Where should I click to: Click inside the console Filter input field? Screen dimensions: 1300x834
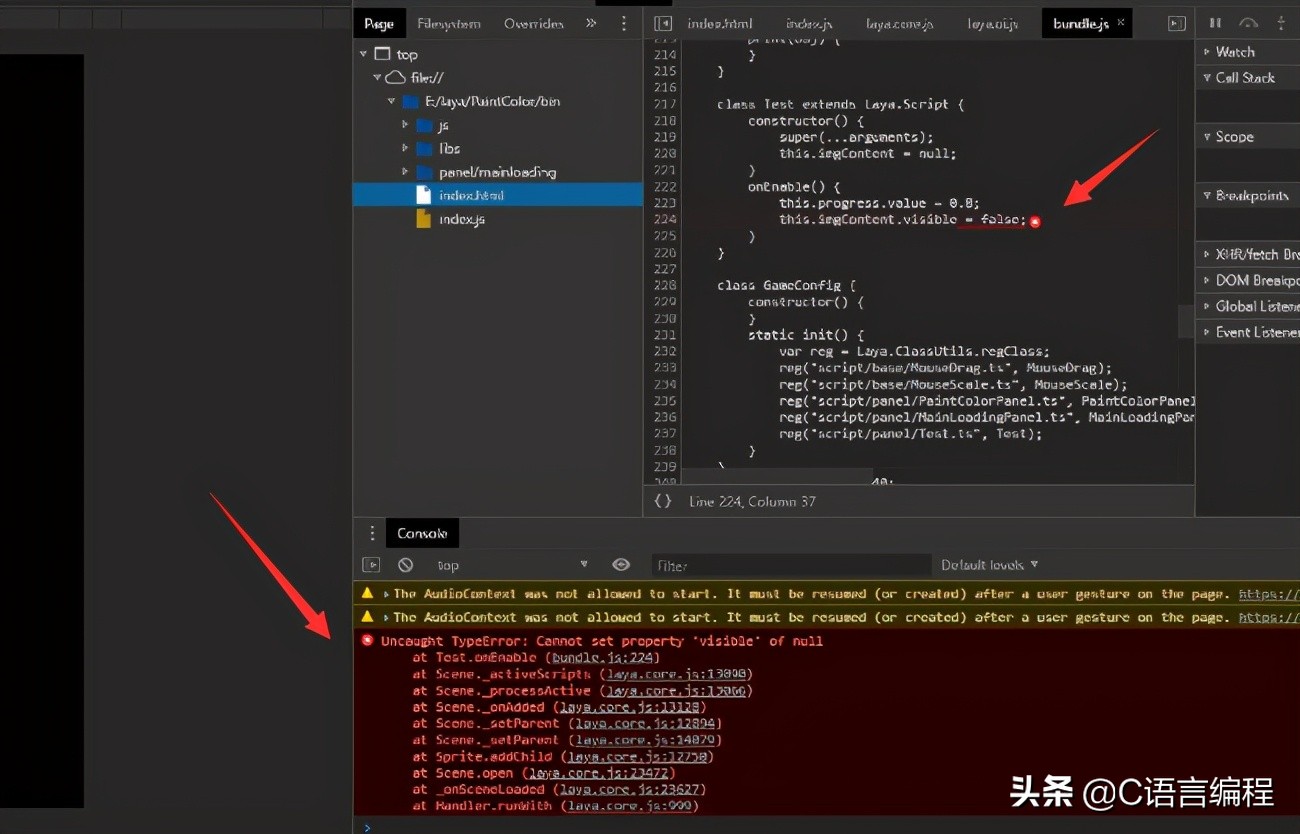pos(790,565)
